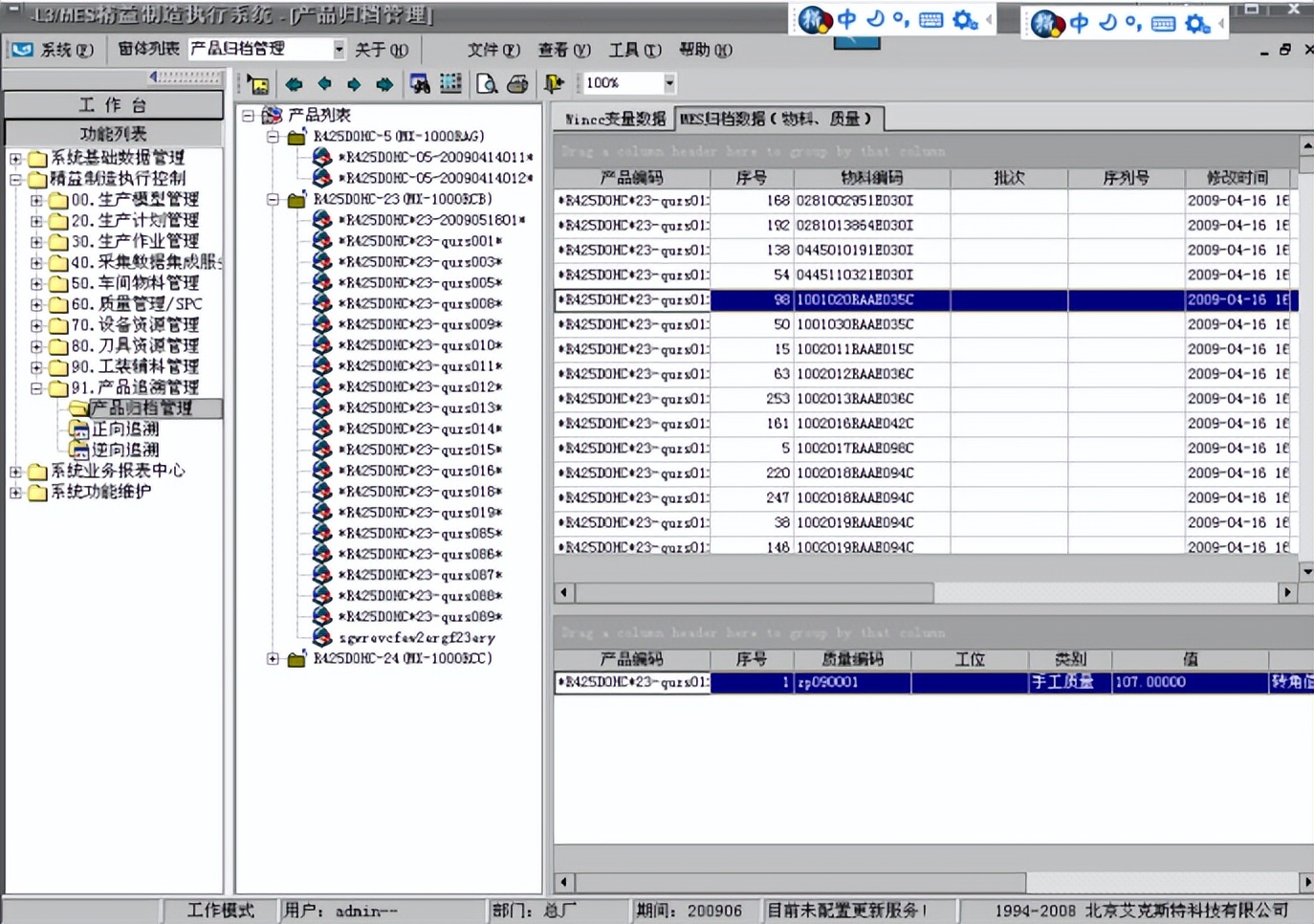Click the exit door icon in toolbar
Image resolution: width=1314 pixels, height=924 pixels.
[554, 84]
